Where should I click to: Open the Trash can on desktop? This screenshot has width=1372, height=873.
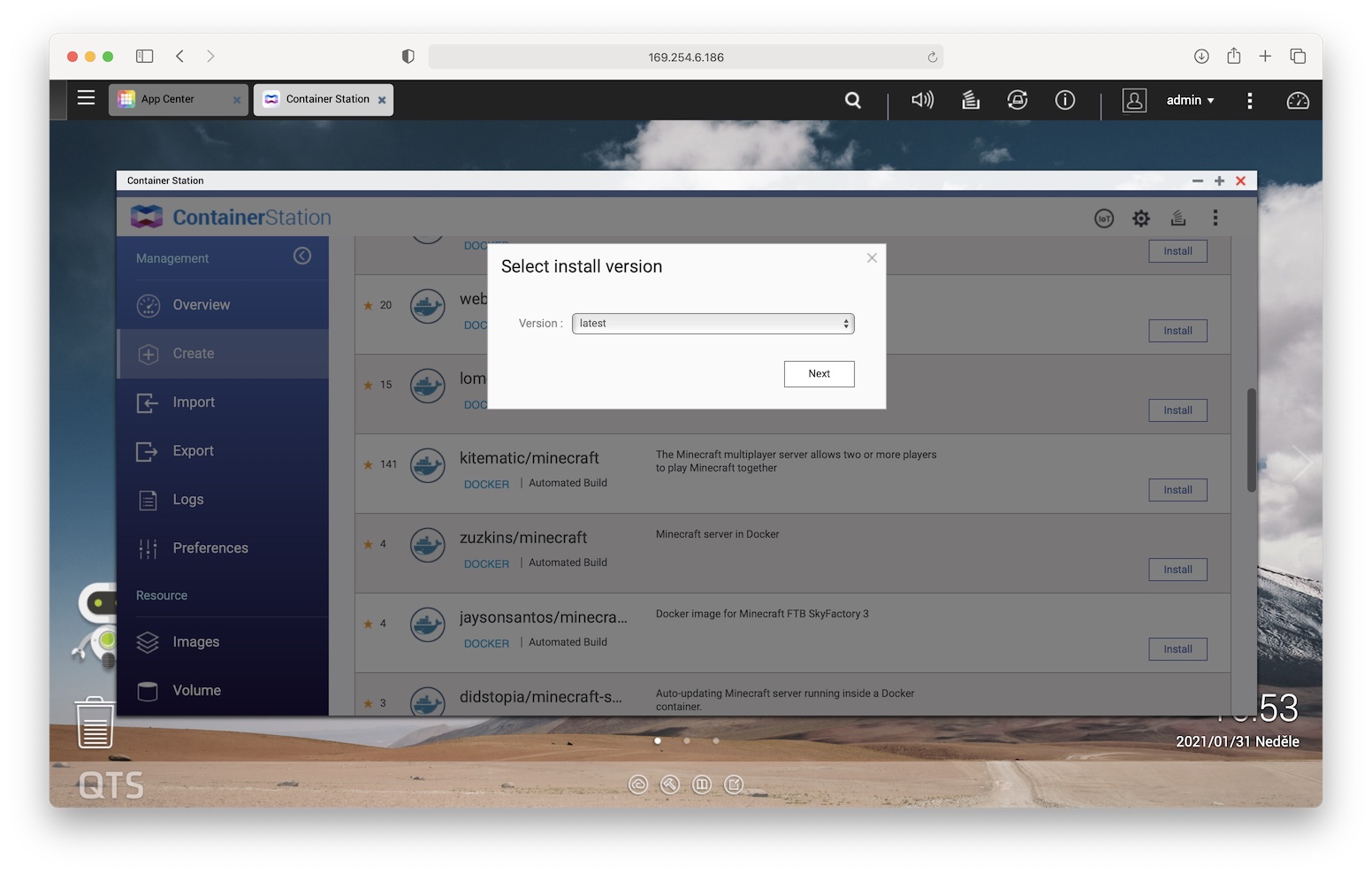[x=95, y=723]
